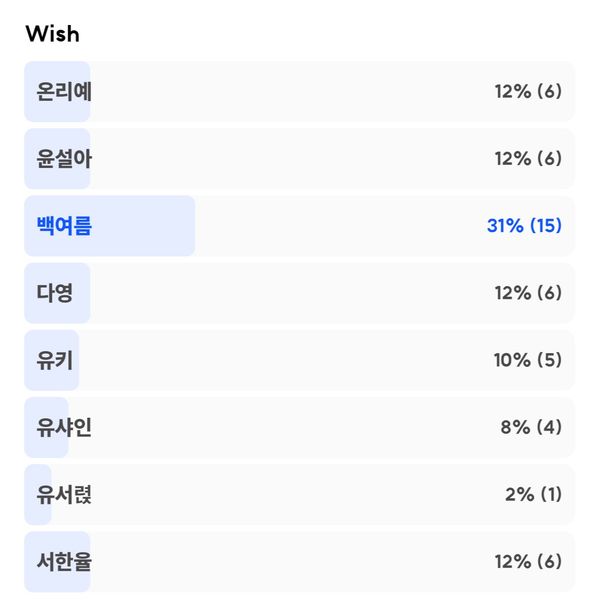Viewport: 600px width, 600px height.
Task: Choose the 서한율 poll option
Action: pyautogui.click(x=299, y=562)
